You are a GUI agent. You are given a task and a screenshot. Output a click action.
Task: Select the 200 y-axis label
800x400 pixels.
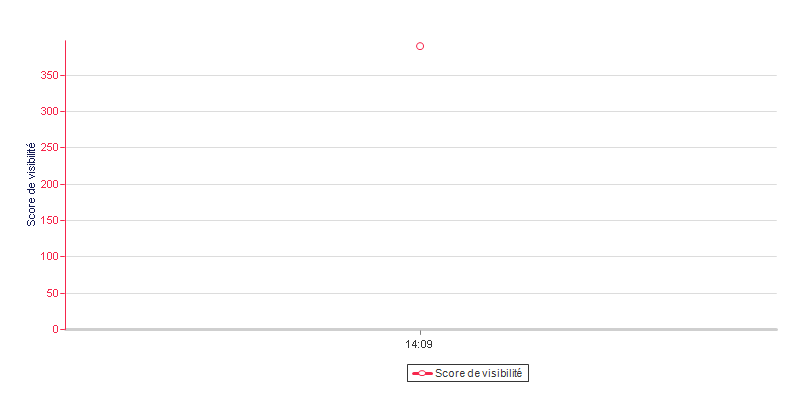click(49, 184)
